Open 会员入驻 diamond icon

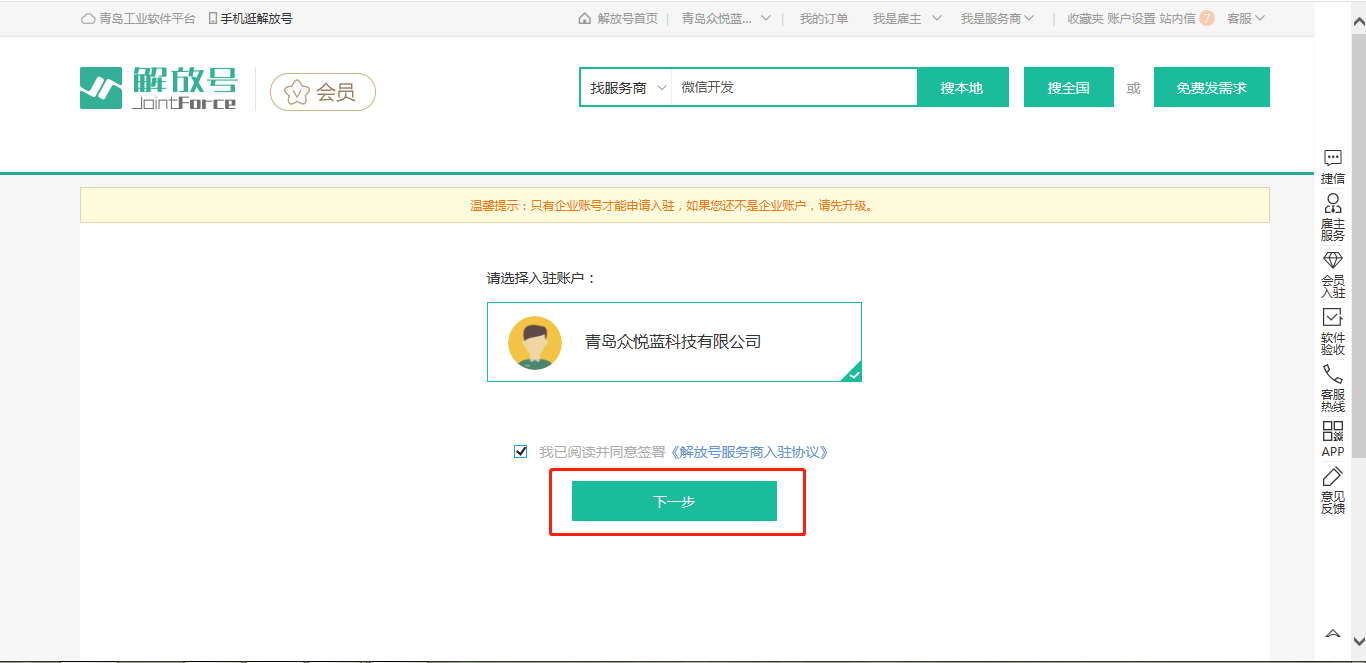coord(1332,259)
